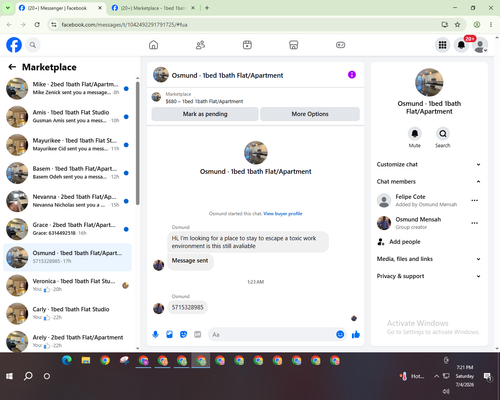Open Basem - 1bed 1bath chat
Screen dimensions: 500x400
pyautogui.click(x=67, y=173)
